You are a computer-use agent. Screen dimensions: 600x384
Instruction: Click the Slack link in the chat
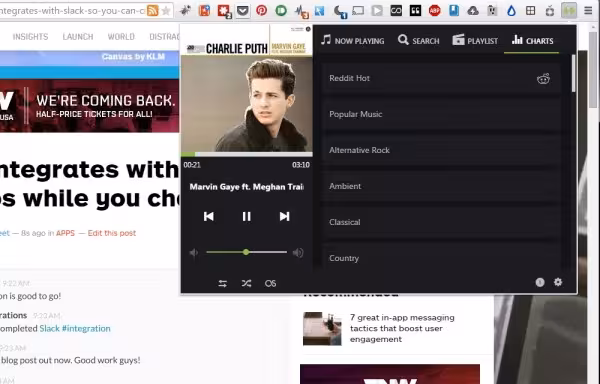pyautogui.click(x=49, y=329)
